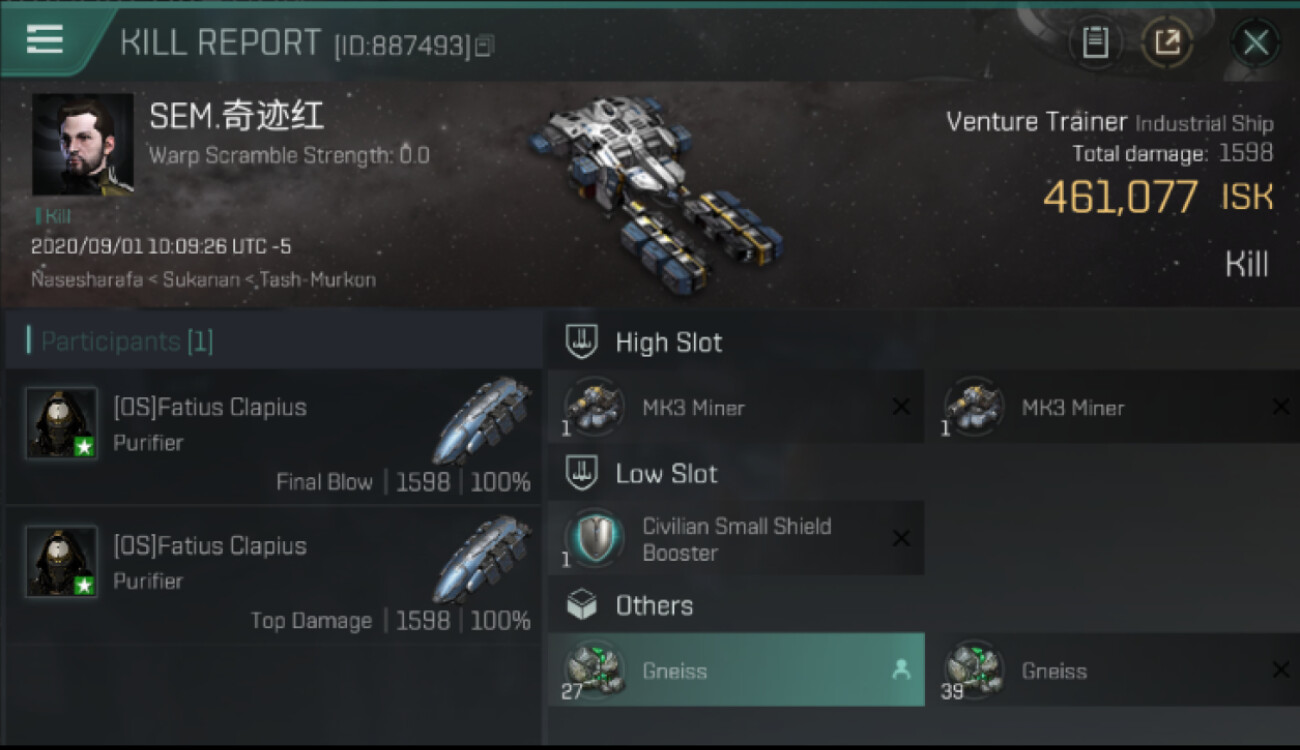Select the highlighted Gneiss item with 27 units
This screenshot has height=750, width=1300.
click(x=736, y=670)
